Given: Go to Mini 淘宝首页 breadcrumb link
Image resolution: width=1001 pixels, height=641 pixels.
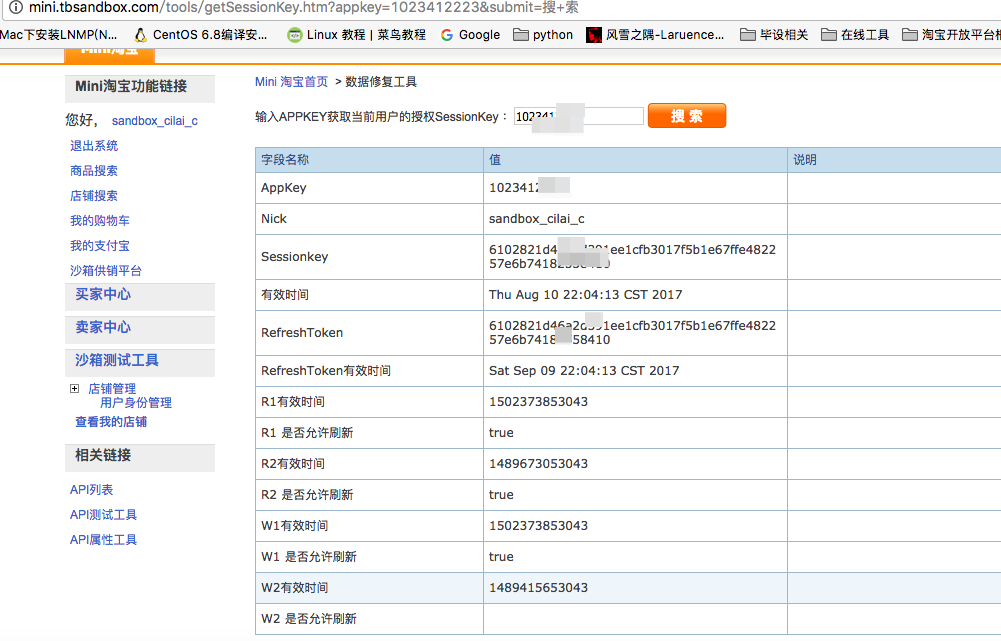Looking at the screenshot, I should [x=291, y=82].
